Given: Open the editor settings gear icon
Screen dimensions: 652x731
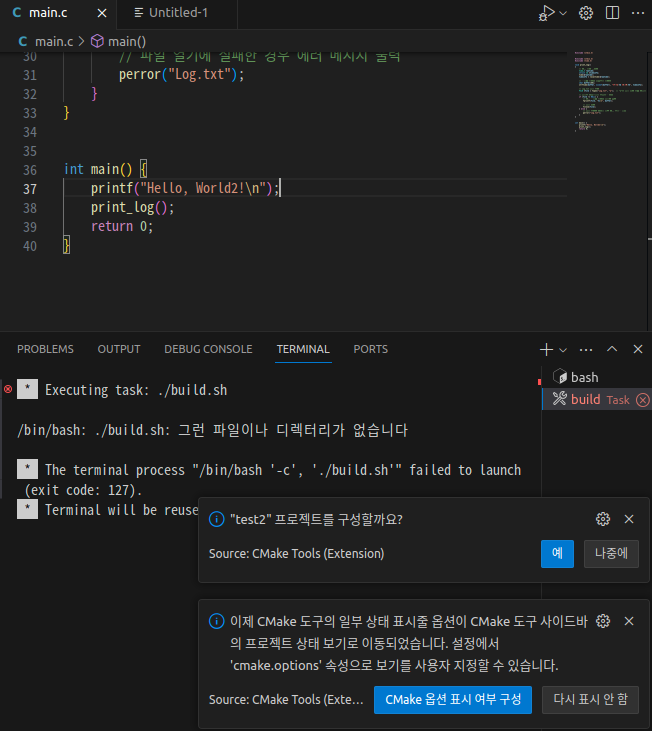Looking at the screenshot, I should coord(586,13).
